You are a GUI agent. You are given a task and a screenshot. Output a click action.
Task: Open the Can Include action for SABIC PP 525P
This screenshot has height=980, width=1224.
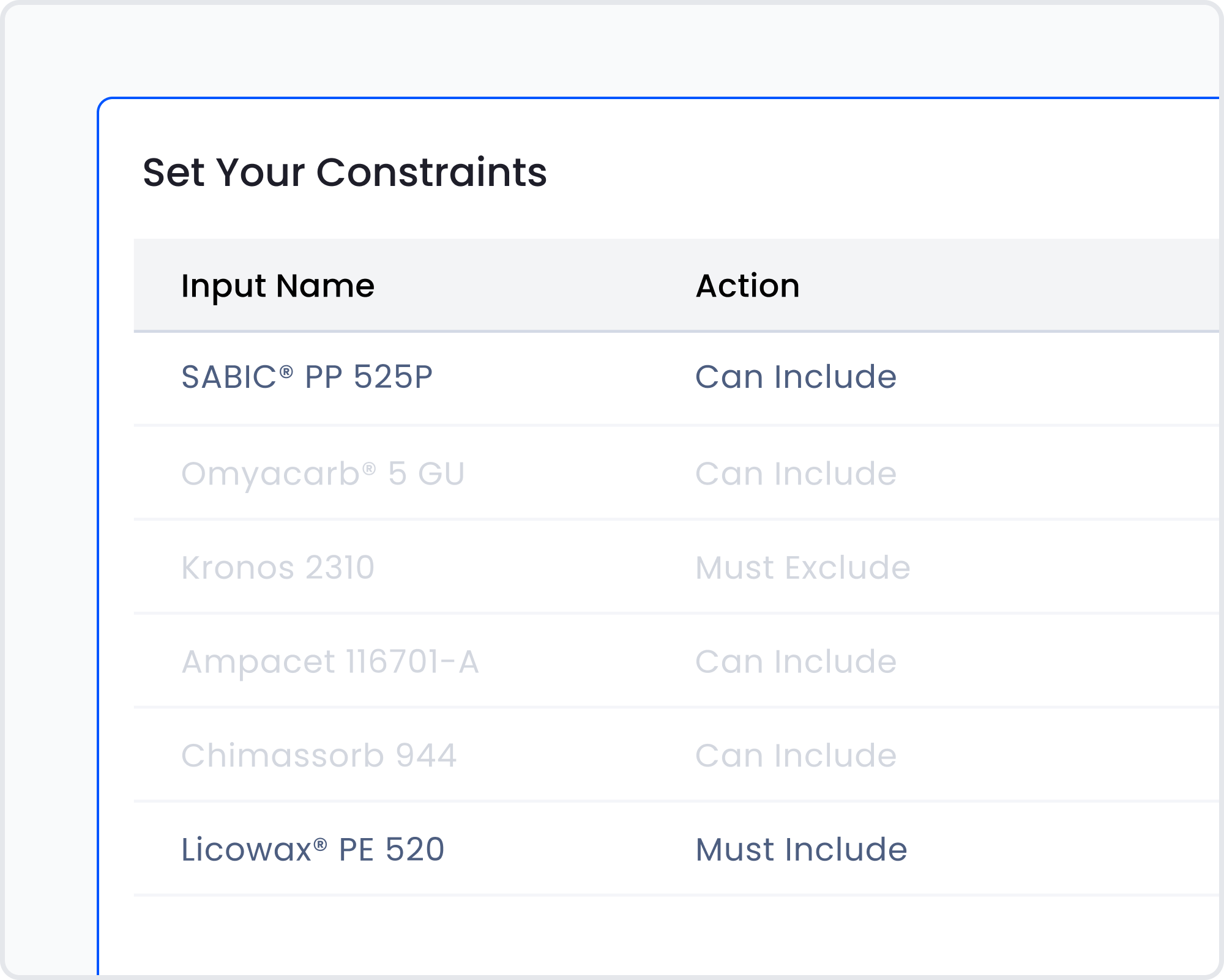(x=796, y=377)
